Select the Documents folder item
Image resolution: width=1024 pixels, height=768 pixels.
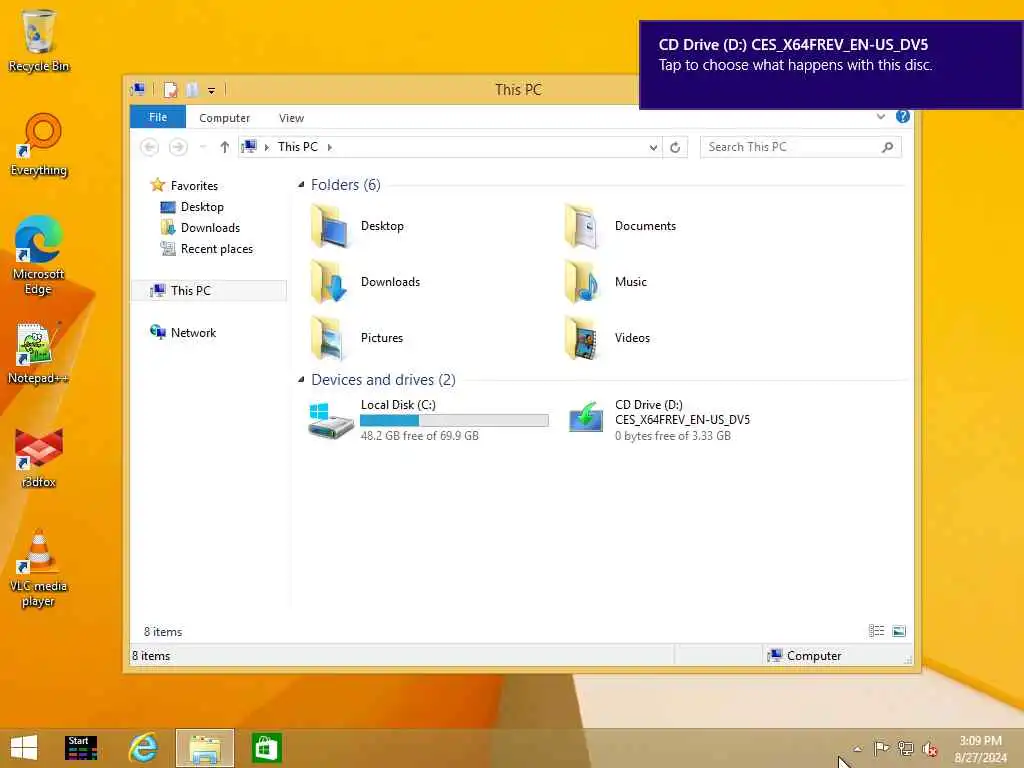click(x=619, y=226)
